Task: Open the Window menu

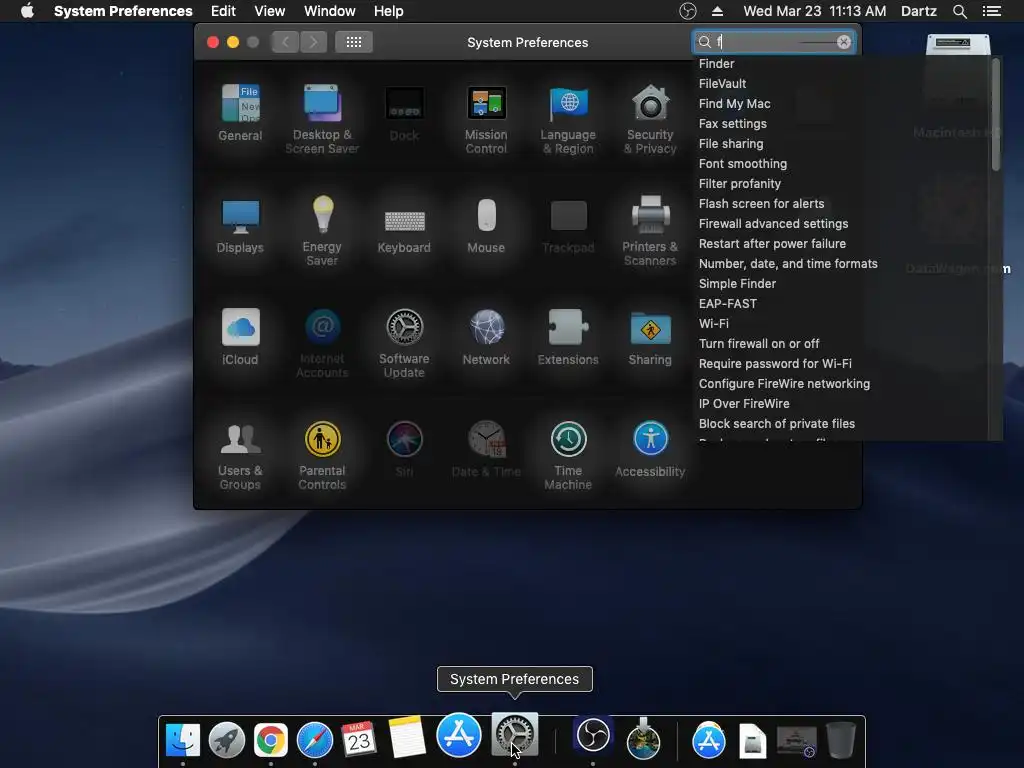Action: [x=330, y=11]
